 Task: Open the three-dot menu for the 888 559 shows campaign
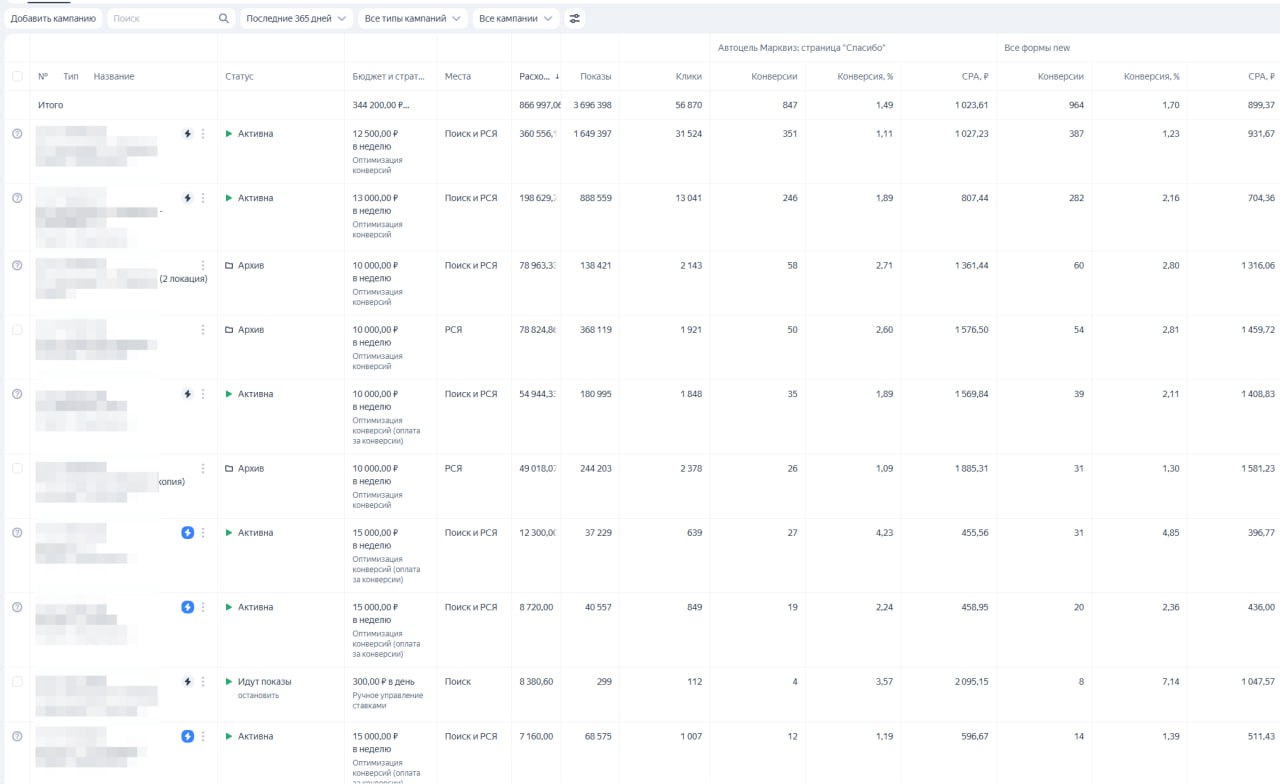[x=203, y=198]
